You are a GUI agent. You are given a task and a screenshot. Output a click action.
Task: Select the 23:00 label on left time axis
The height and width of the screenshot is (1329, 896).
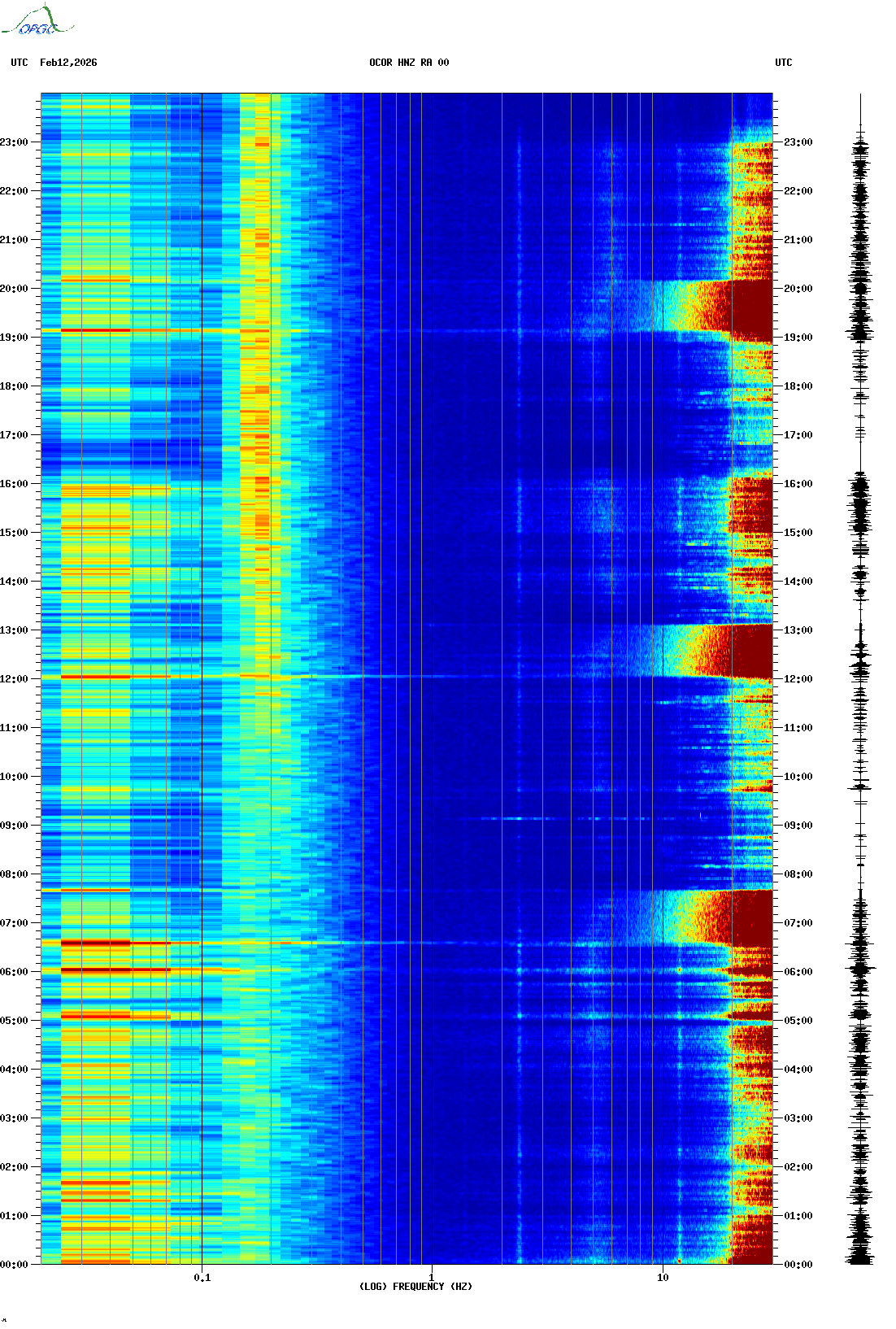pyautogui.click(x=15, y=142)
